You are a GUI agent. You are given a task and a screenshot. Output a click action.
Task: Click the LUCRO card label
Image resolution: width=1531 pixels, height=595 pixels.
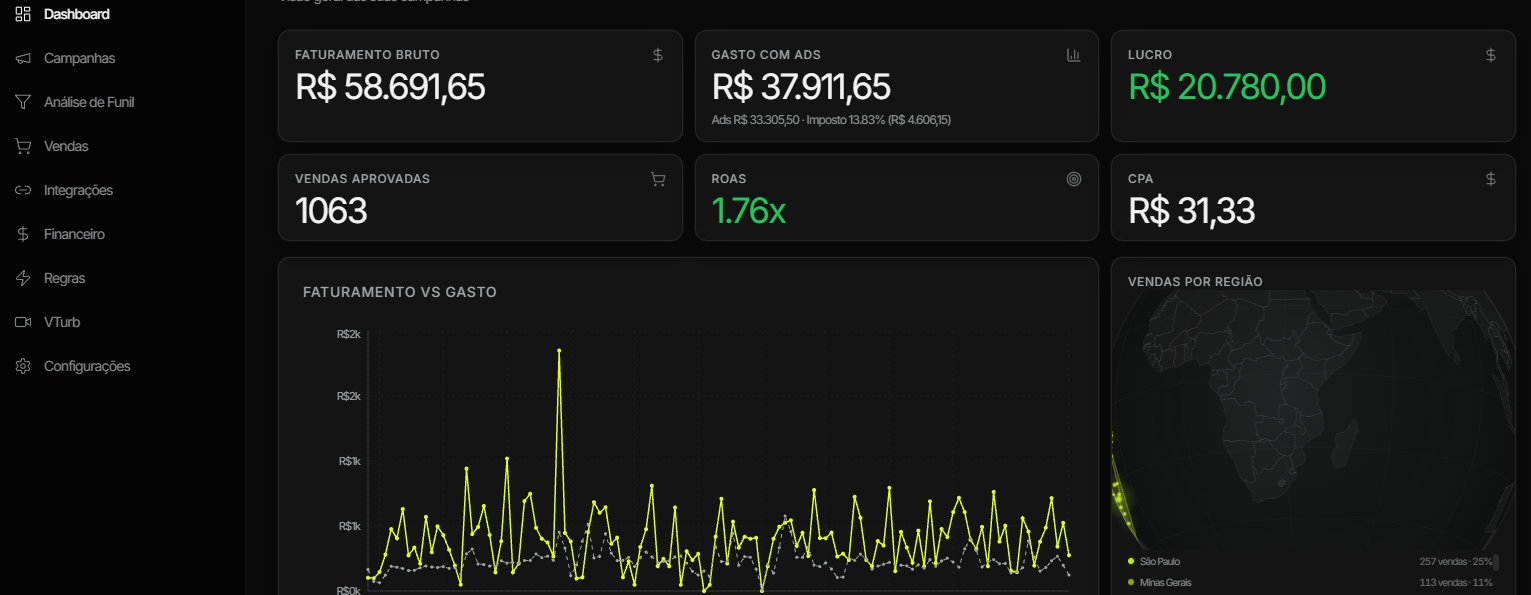pyautogui.click(x=1150, y=55)
